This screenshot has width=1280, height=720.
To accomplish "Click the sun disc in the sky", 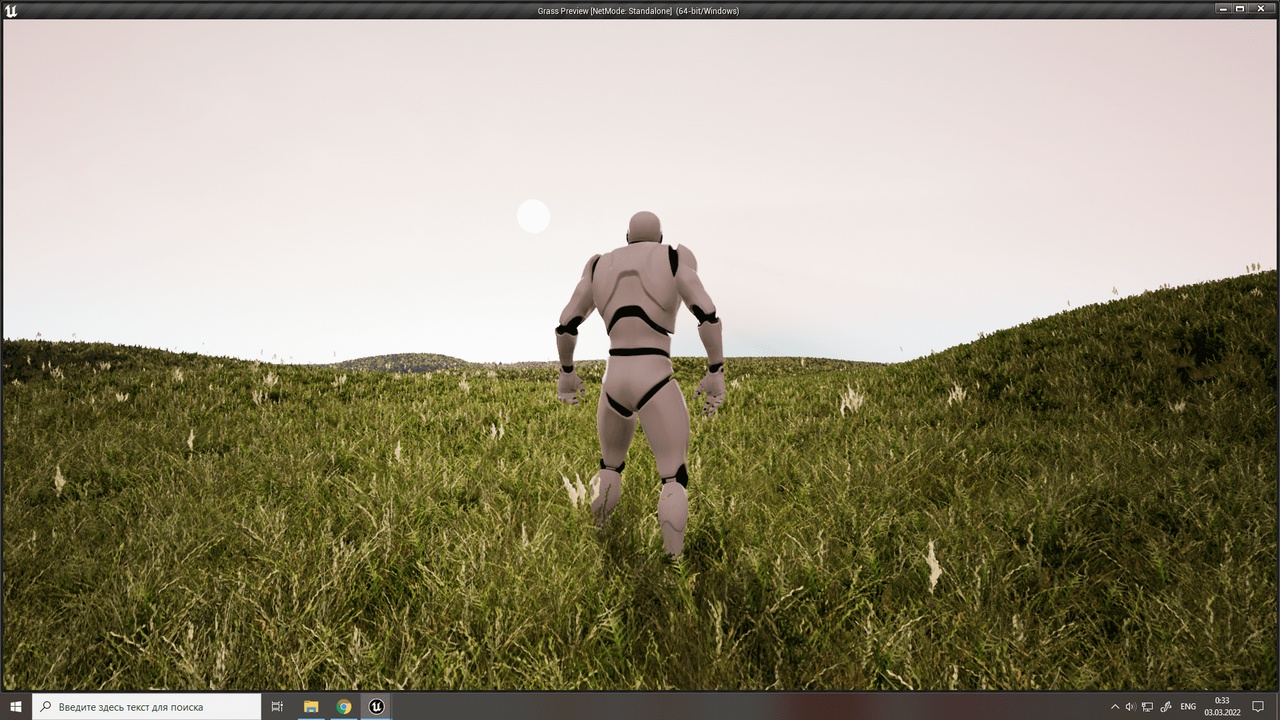I will pyautogui.click(x=533, y=216).
